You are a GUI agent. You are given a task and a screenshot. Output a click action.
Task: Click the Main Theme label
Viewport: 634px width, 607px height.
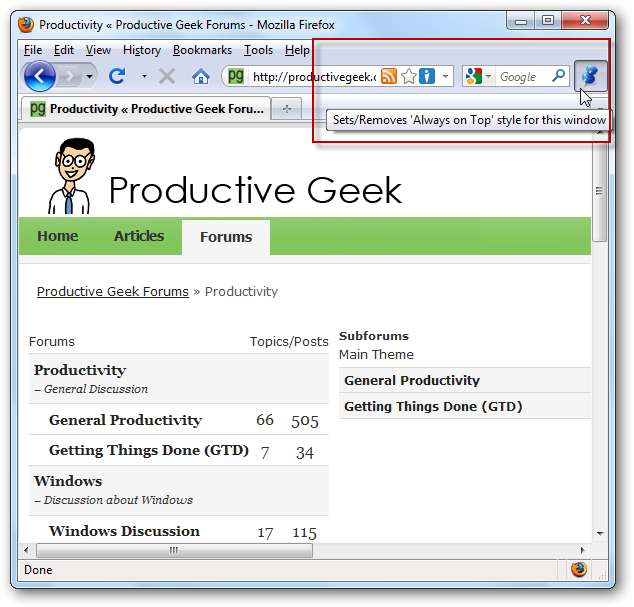pos(376,355)
